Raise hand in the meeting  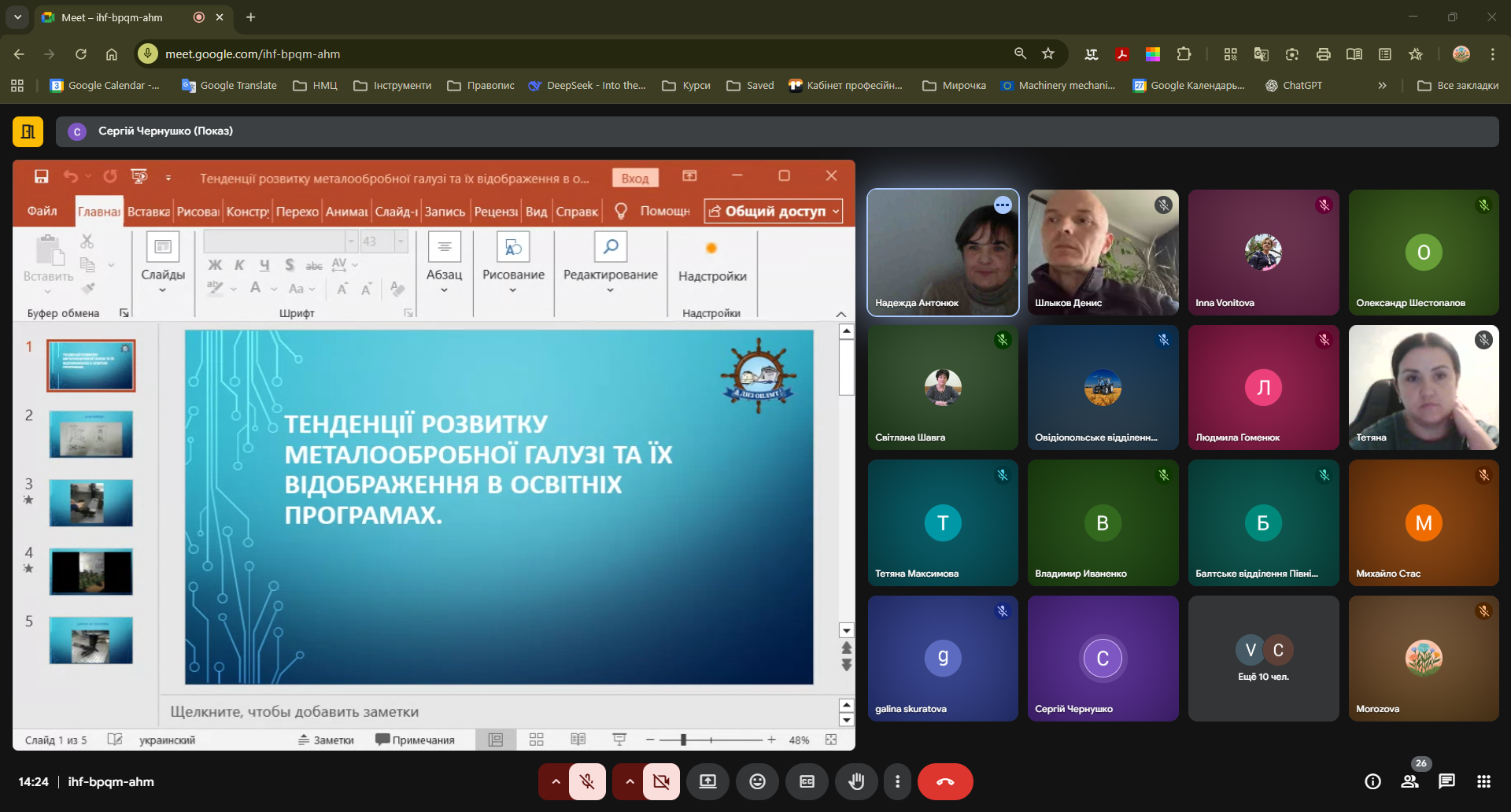click(x=856, y=781)
